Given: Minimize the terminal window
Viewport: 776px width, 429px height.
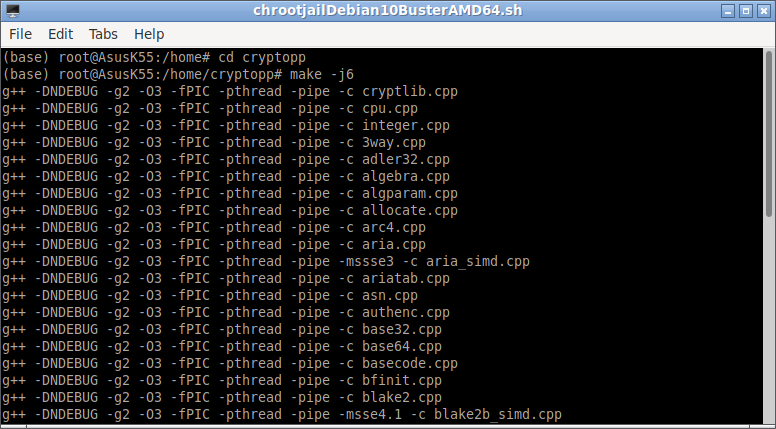Looking at the screenshot, I should click(x=728, y=11).
